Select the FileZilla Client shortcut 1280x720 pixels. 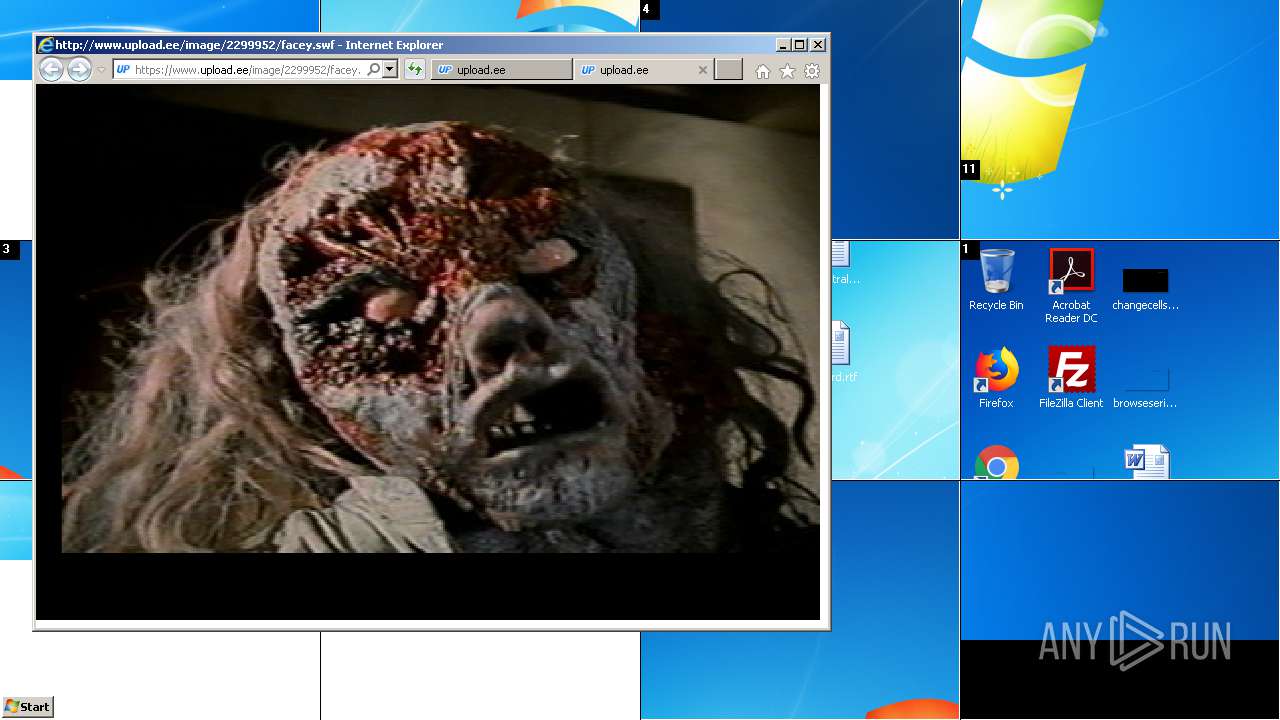(x=1071, y=378)
